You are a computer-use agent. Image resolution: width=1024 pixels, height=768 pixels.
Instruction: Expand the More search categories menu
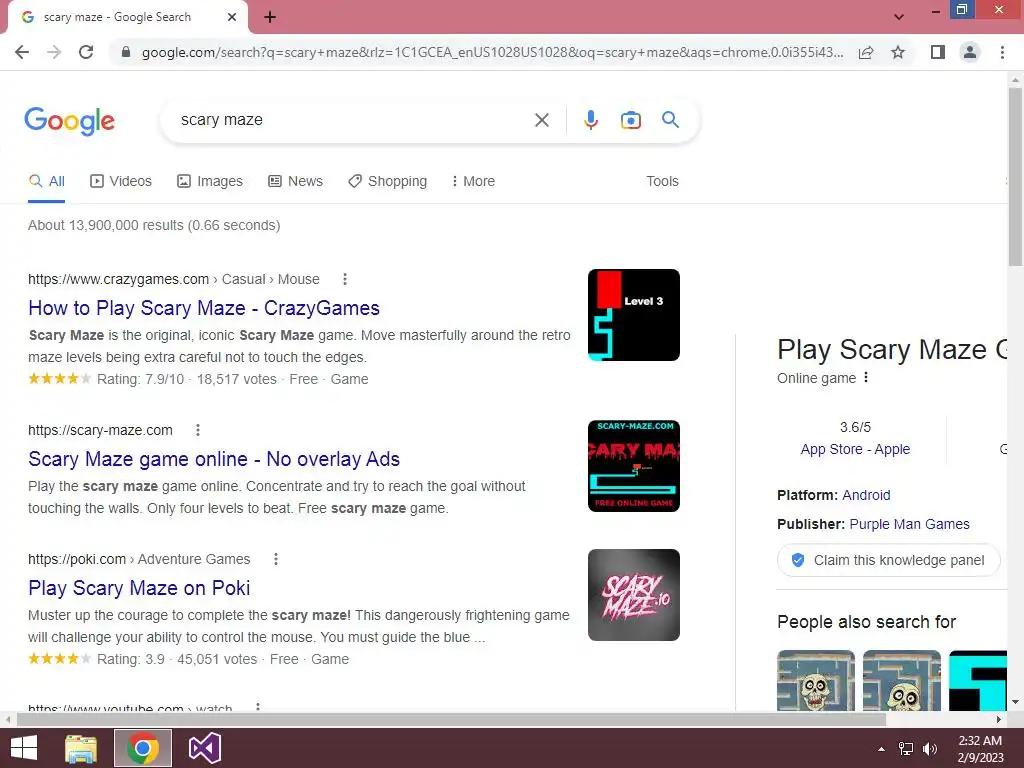(x=473, y=182)
